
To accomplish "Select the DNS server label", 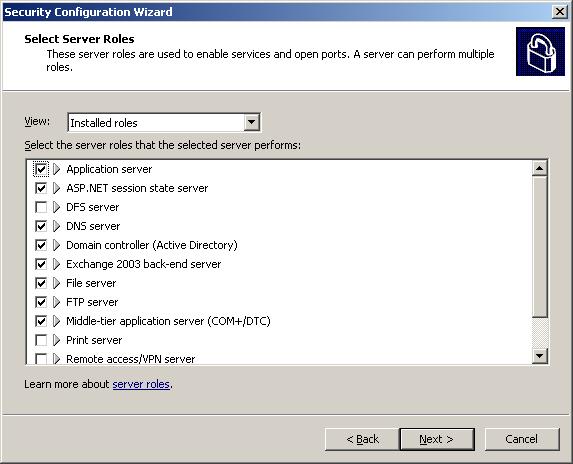I will coord(93,226).
